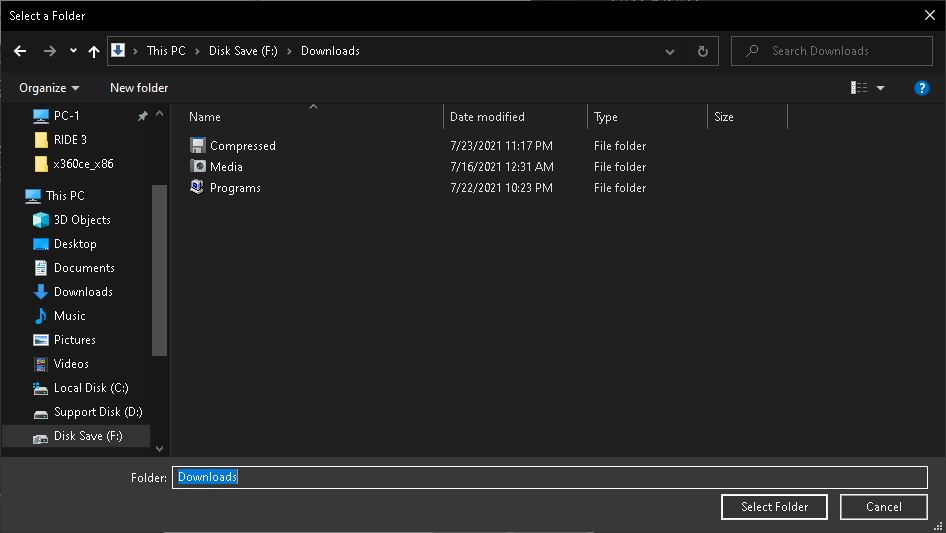
Task: Open Videos in navigation pane
Action: [x=71, y=364]
